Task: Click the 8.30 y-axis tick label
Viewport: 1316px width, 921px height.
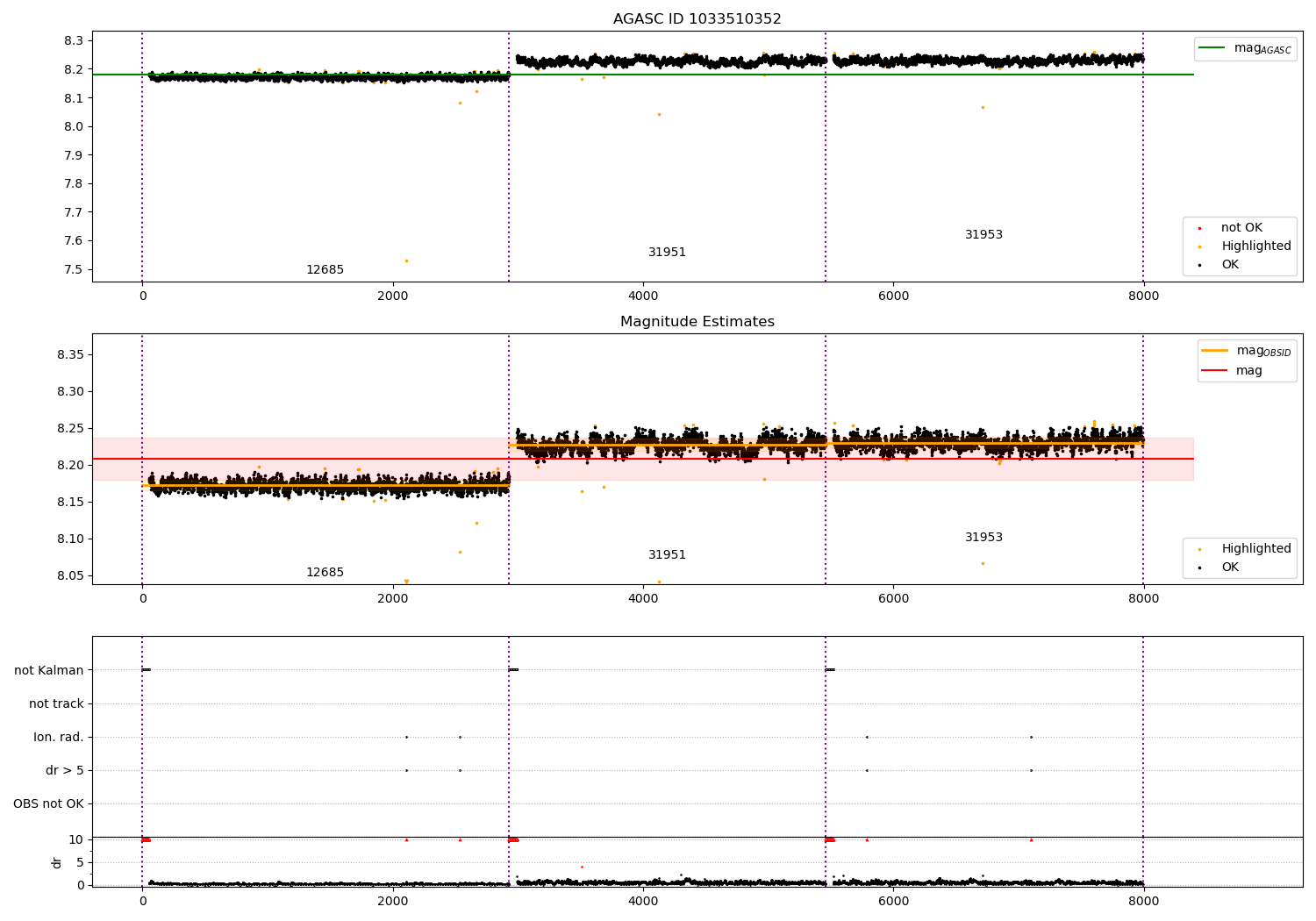Action: (x=71, y=391)
